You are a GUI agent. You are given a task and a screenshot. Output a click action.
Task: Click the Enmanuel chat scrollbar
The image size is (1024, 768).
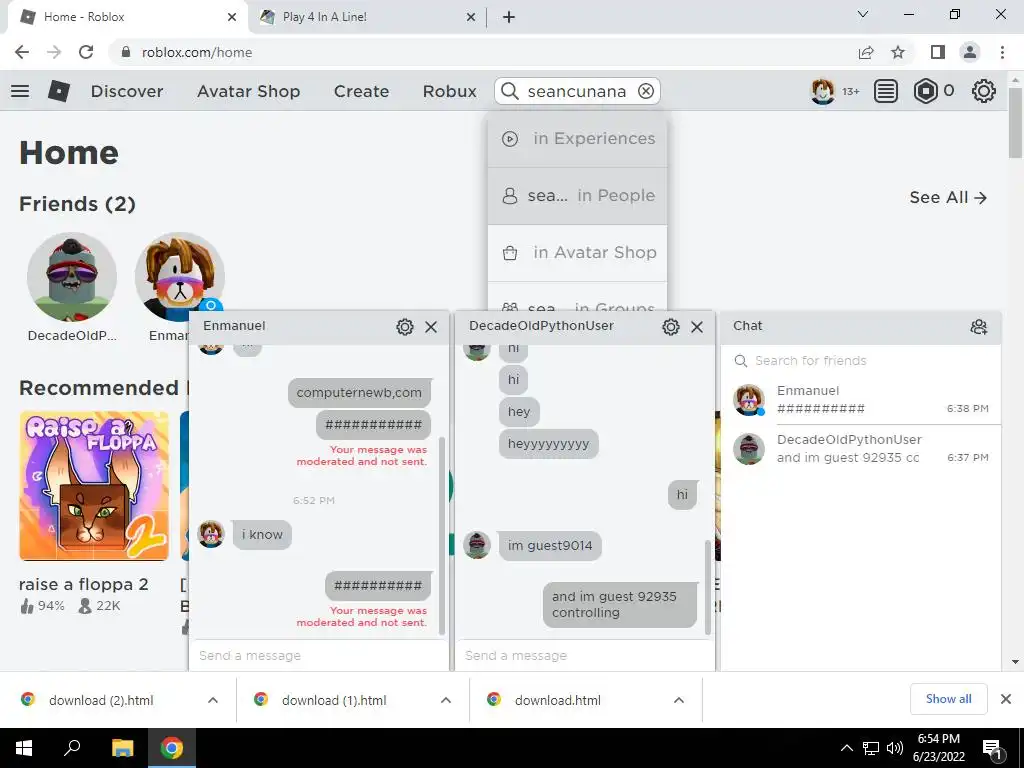tap(442, 535)
